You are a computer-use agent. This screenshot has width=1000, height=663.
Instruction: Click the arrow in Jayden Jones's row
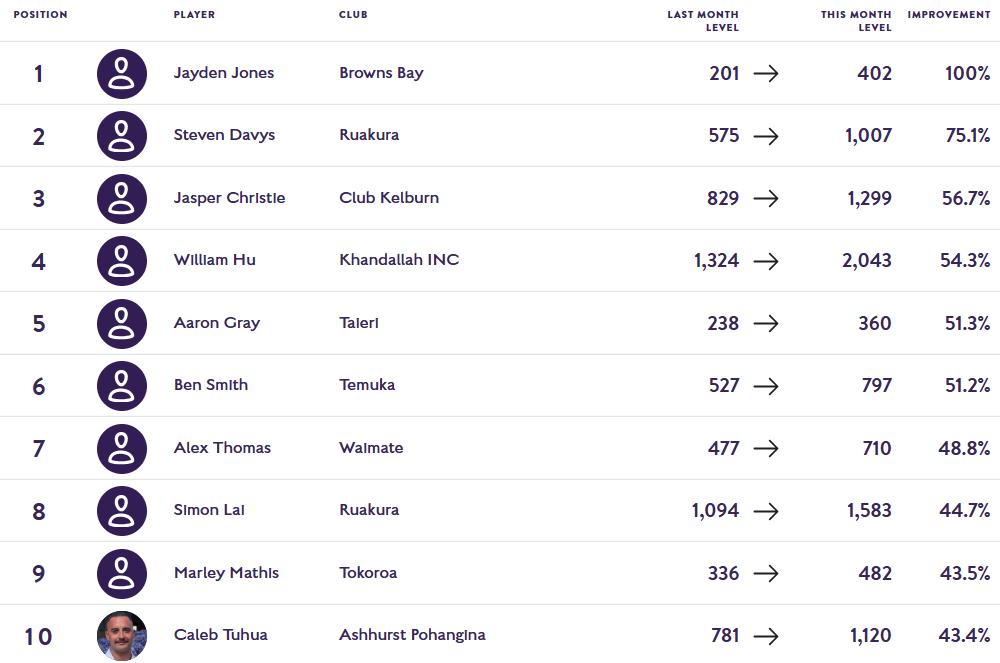coord(766,73)
